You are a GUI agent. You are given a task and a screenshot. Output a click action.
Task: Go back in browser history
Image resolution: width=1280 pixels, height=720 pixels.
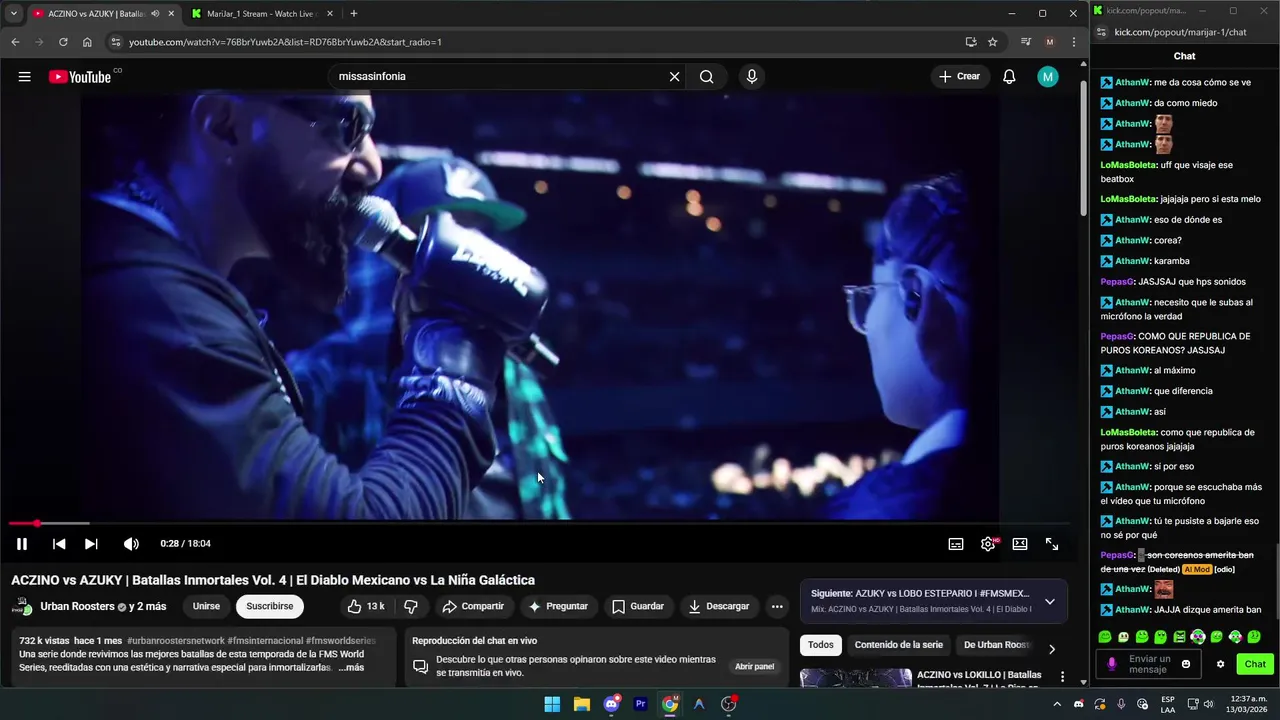(15, 42)
